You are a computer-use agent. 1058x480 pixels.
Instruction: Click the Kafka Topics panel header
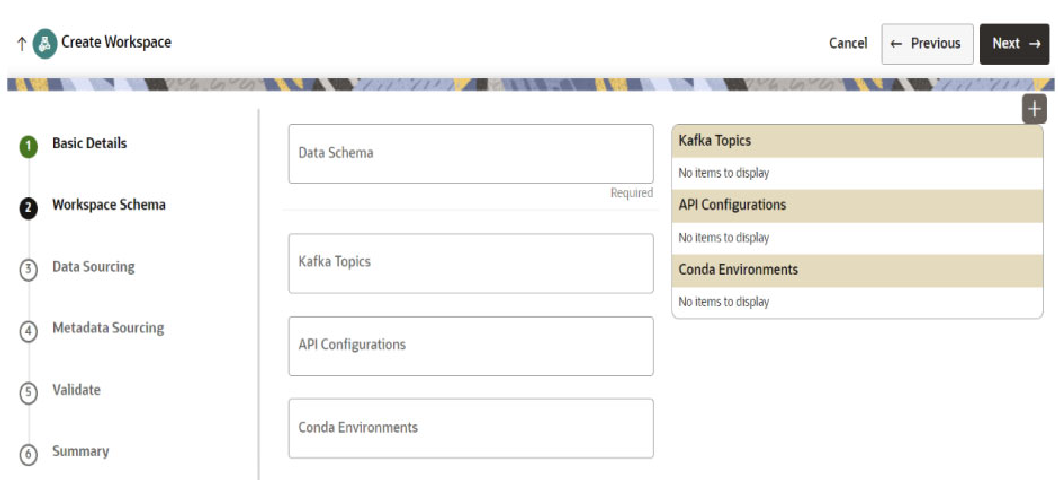pyautogui.click(x=858, y=141)
